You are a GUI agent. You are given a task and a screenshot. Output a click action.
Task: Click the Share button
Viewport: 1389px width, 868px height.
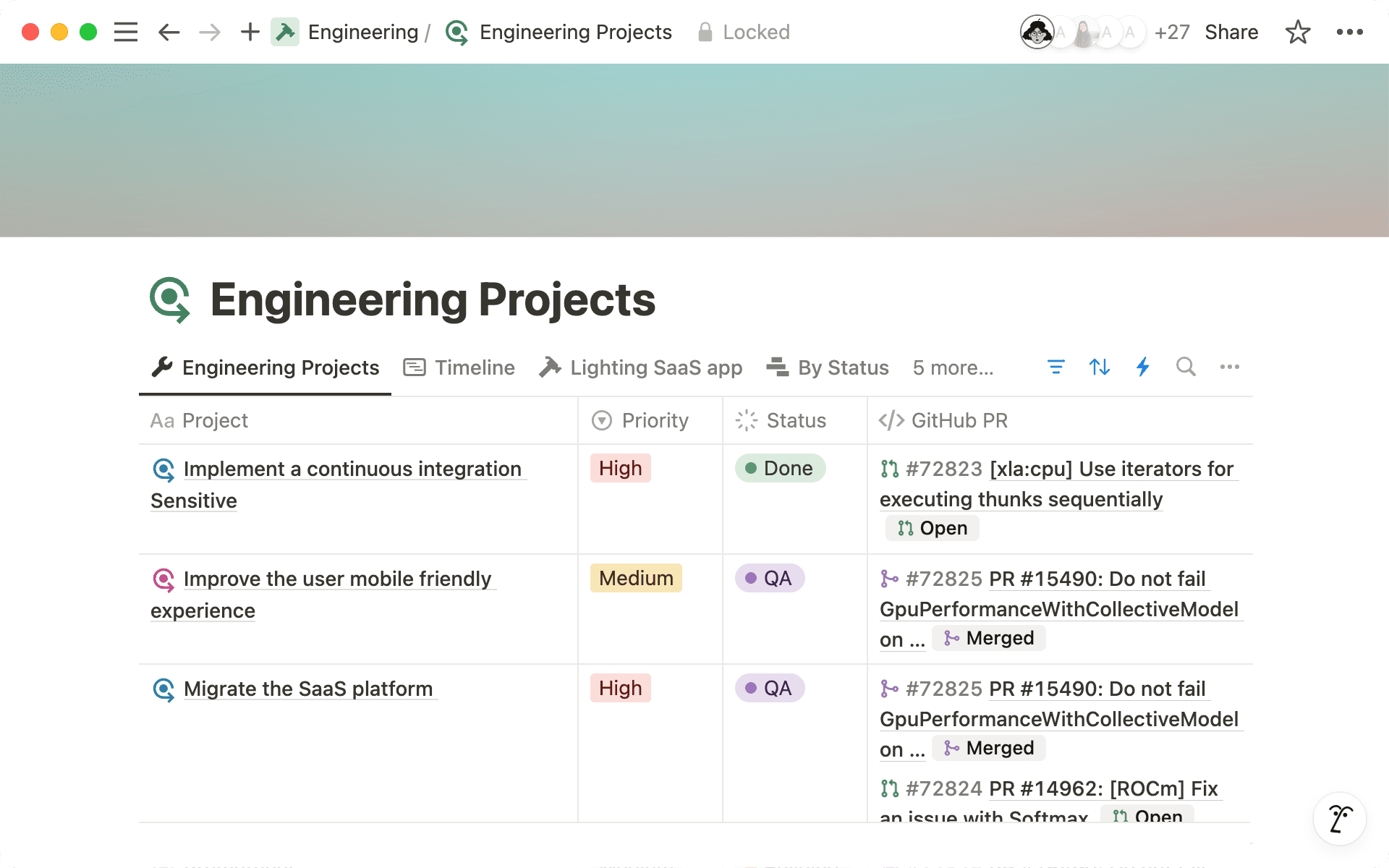pos(1231,32)
